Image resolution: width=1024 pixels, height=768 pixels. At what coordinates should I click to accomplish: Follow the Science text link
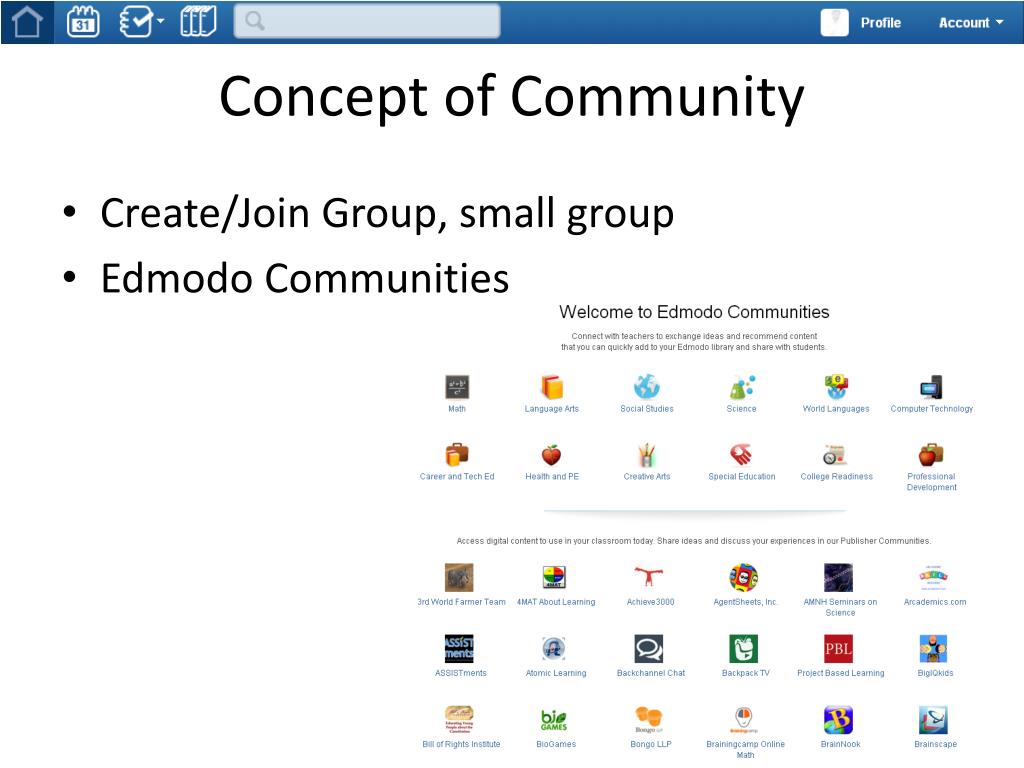coord(741,409)
